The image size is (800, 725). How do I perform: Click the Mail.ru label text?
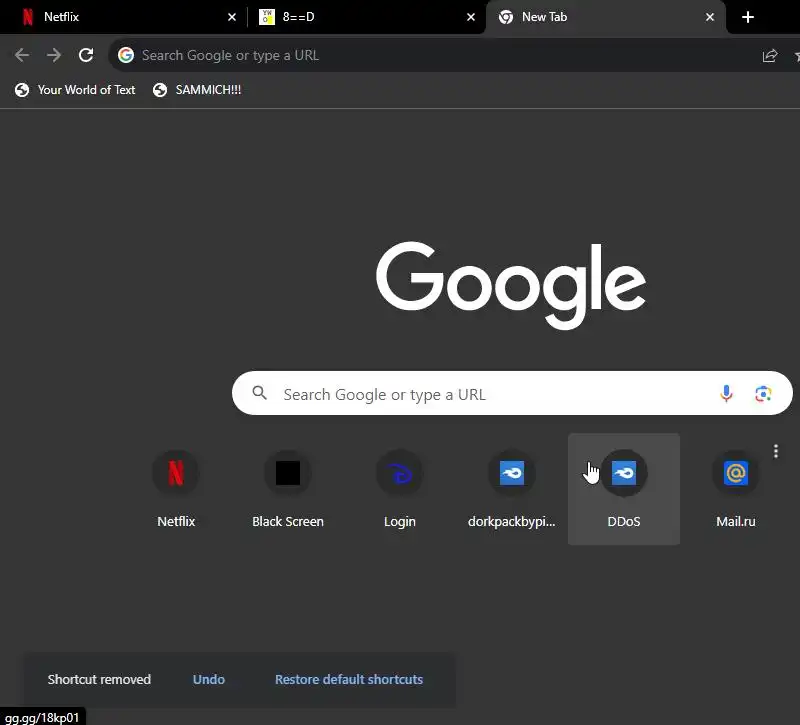[736, 521]
